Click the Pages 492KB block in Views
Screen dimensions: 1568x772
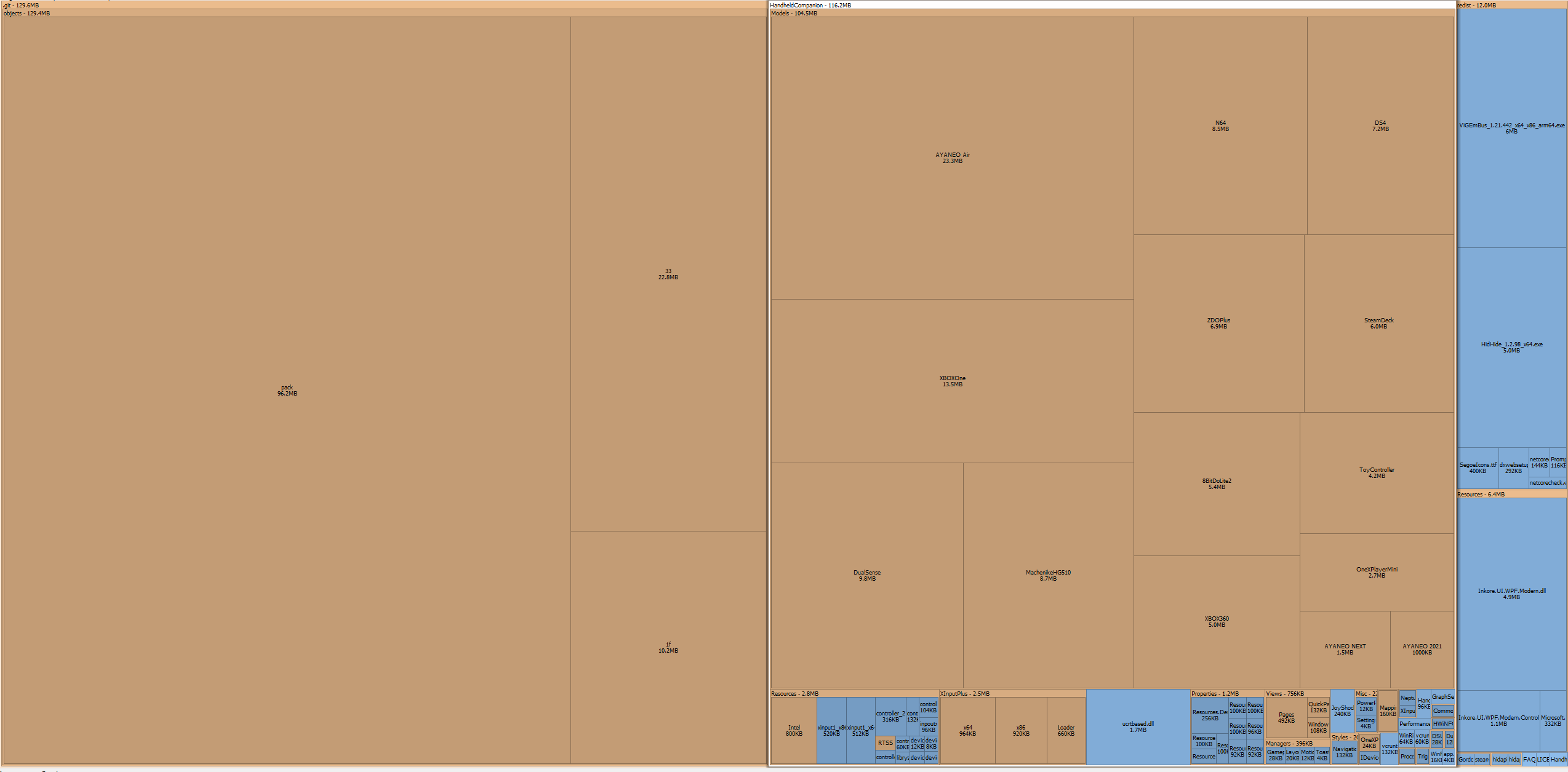1286,717
